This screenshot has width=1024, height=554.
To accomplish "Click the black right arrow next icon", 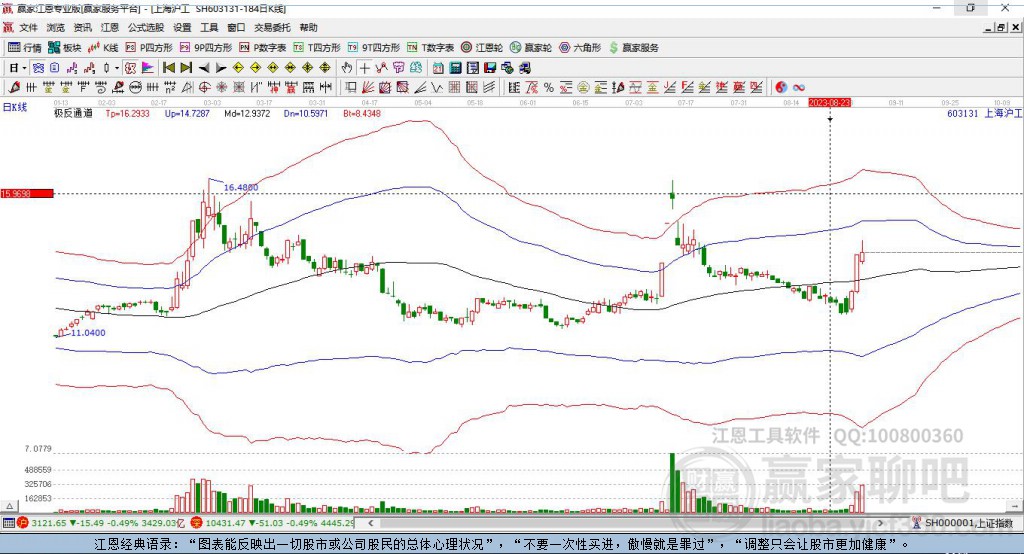I will 221,68.
